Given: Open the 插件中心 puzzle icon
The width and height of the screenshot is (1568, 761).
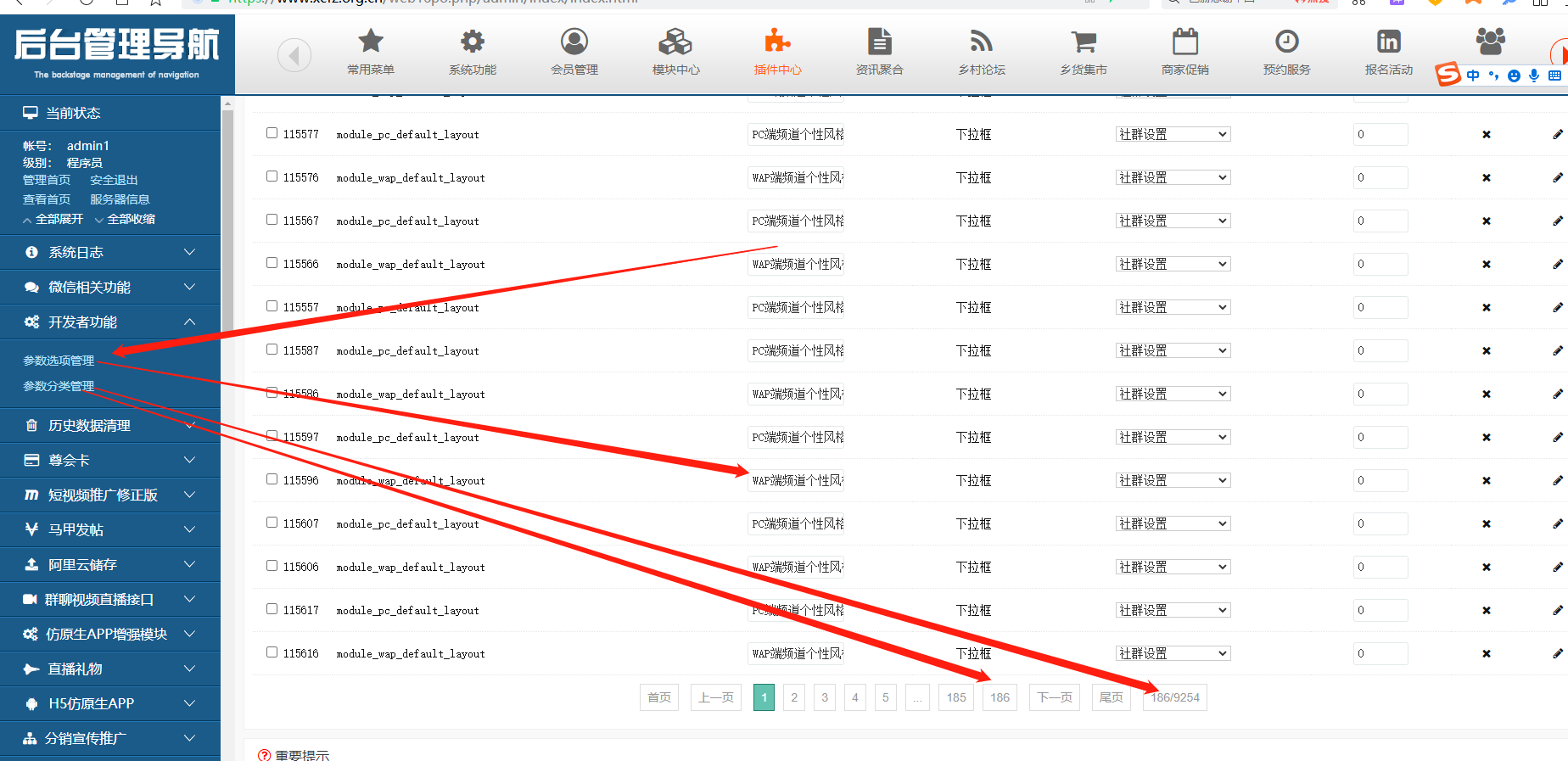Looking at the screenshot, I should coord(777,42).
